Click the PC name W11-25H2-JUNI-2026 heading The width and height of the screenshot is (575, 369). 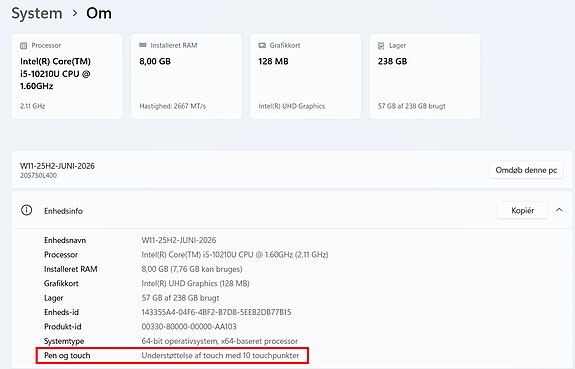click(x=57, y=166)
